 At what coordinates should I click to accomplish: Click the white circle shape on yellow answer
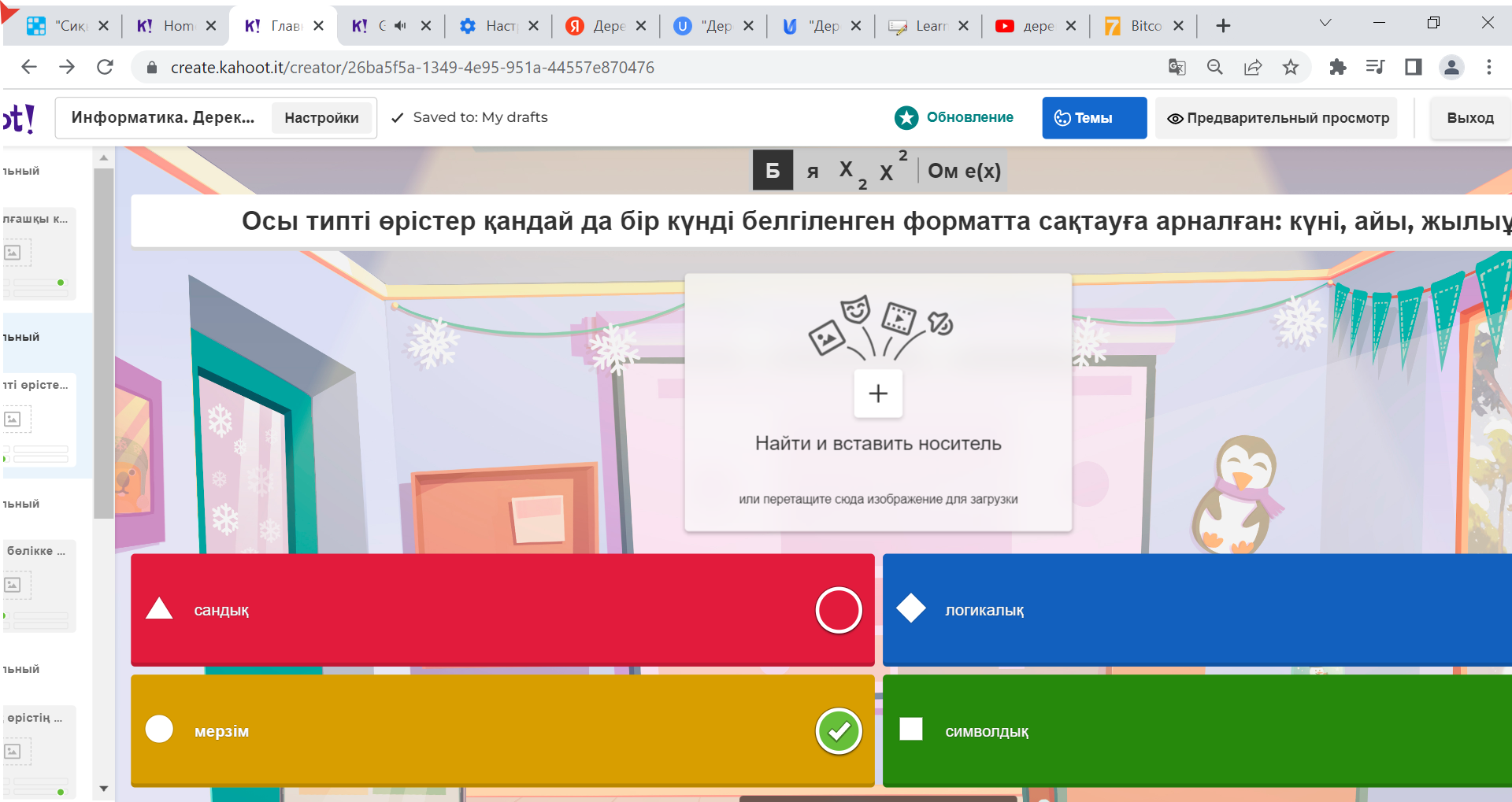coord(159,729)
